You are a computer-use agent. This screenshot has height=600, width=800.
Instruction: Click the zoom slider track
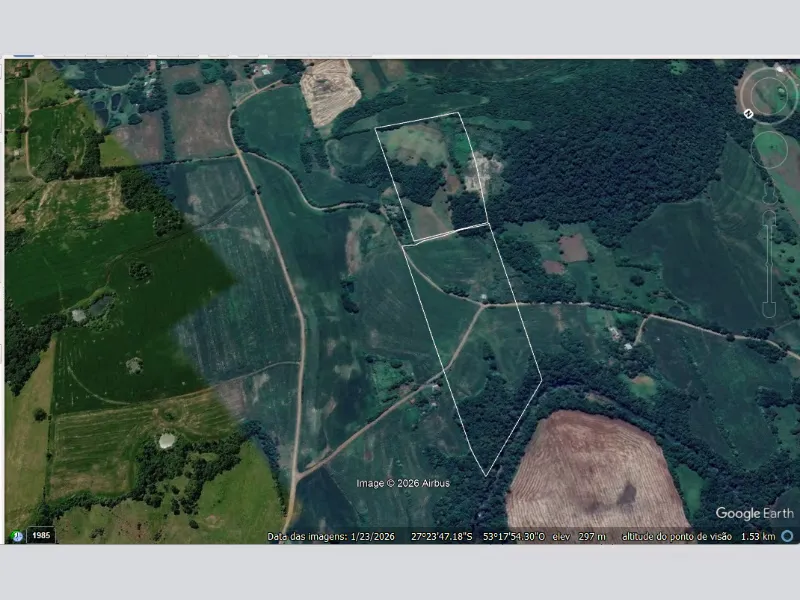click(769, 265)
